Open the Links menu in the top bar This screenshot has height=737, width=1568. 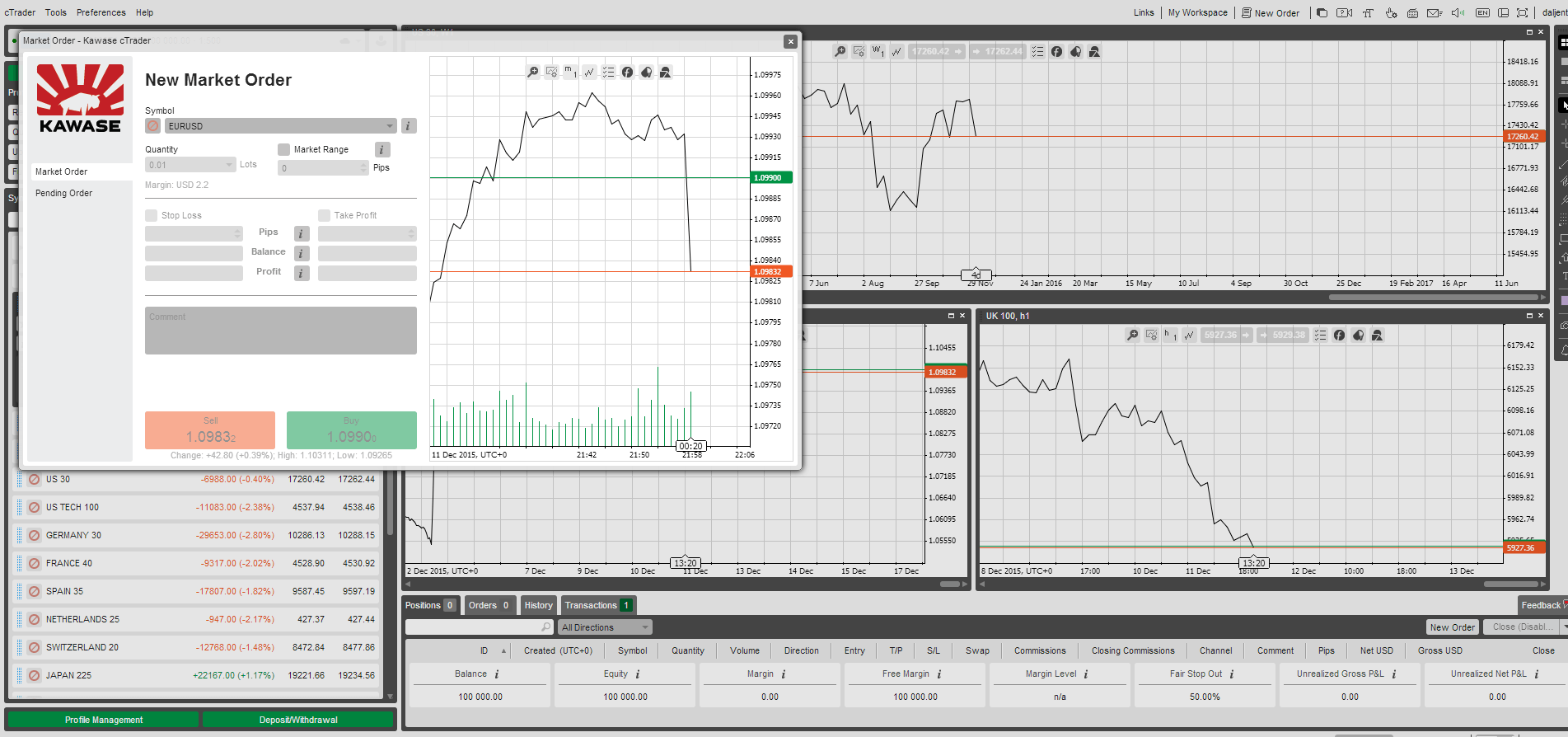pos(1144,12)
